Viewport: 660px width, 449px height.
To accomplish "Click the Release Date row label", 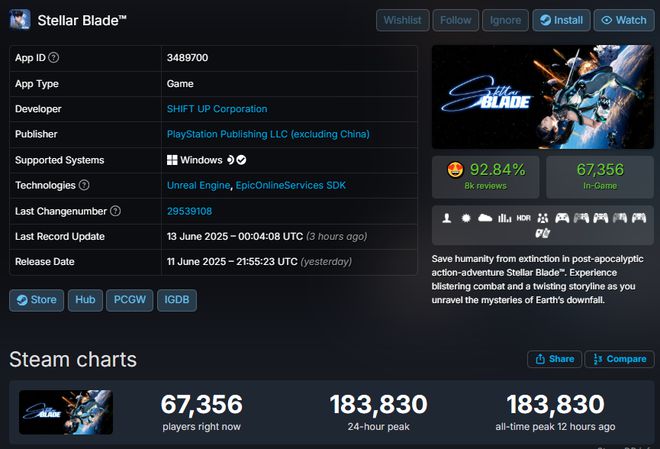I will [x=45, y=262].
